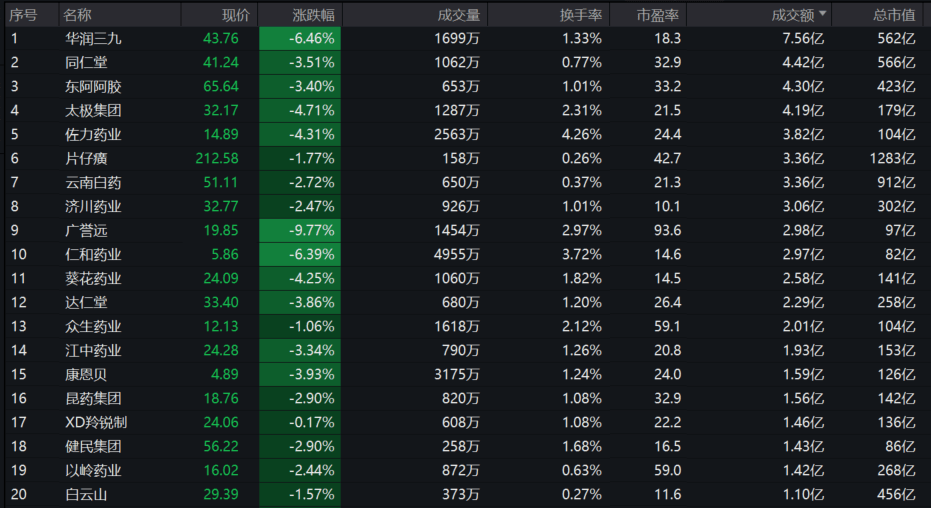Select stock 太极集团
Viewport: 931px width, 508px height.
[93, 110]
